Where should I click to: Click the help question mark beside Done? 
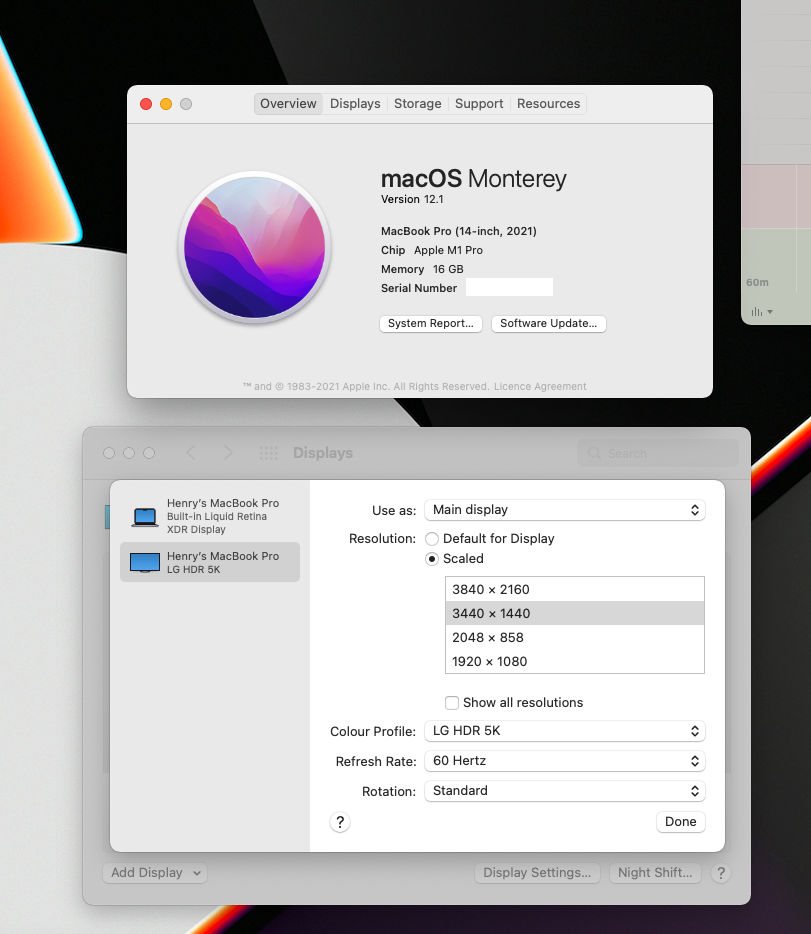click(x=340, y=822)
